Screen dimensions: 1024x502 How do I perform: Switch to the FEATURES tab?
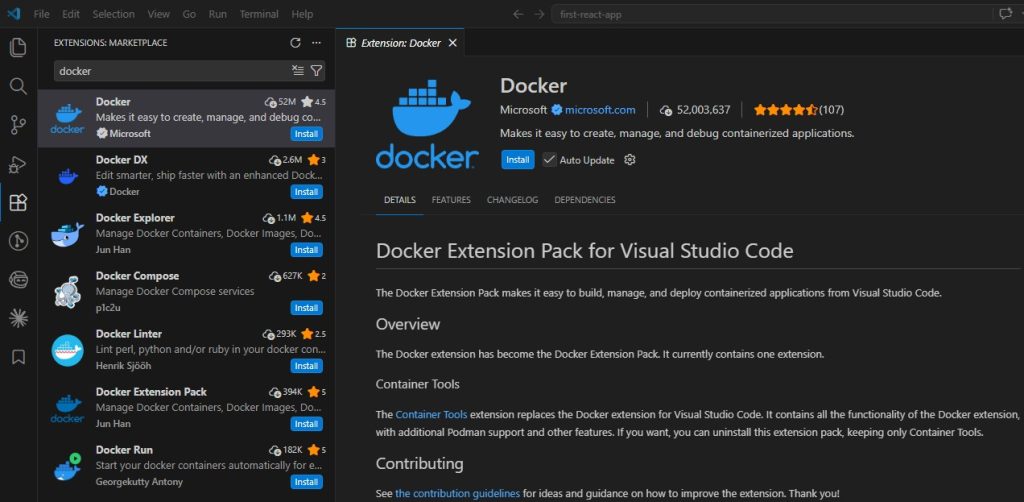[451, 200]
